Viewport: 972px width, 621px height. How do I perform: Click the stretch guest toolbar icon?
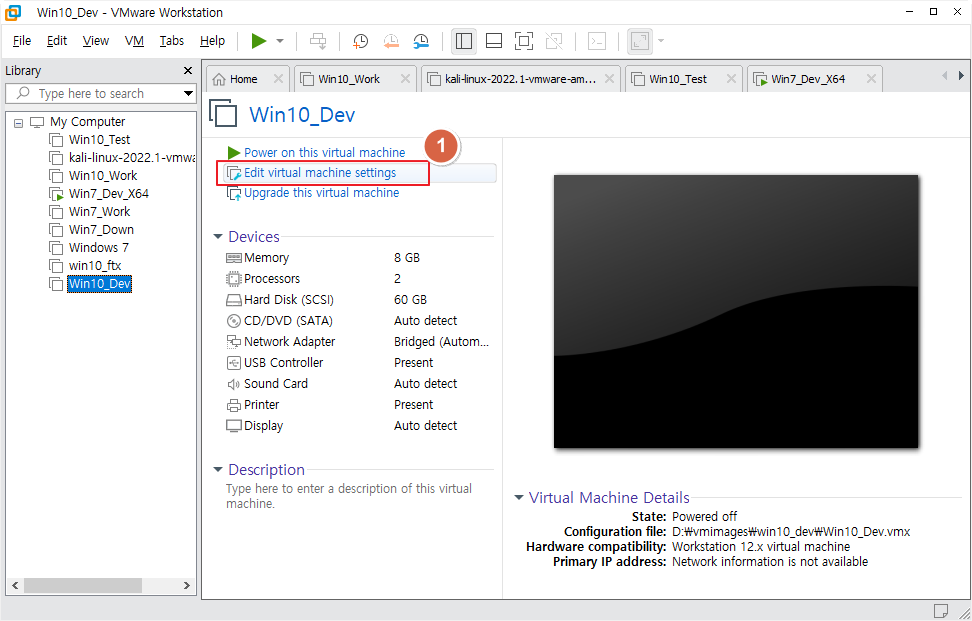pyautogui.click(x=640, y=41)
